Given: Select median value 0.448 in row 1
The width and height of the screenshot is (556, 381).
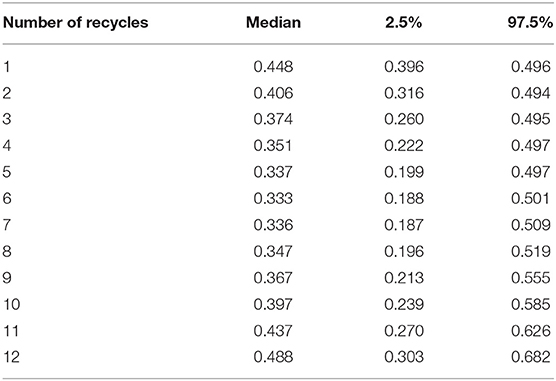Looking at the screenshot, I should 273,67.
